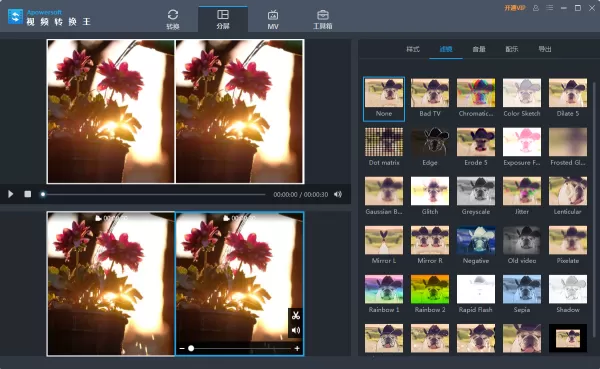Screen dimensions: 600x369
Task: Open scissors trim tool on selected clip
Action: coord(295,315)
